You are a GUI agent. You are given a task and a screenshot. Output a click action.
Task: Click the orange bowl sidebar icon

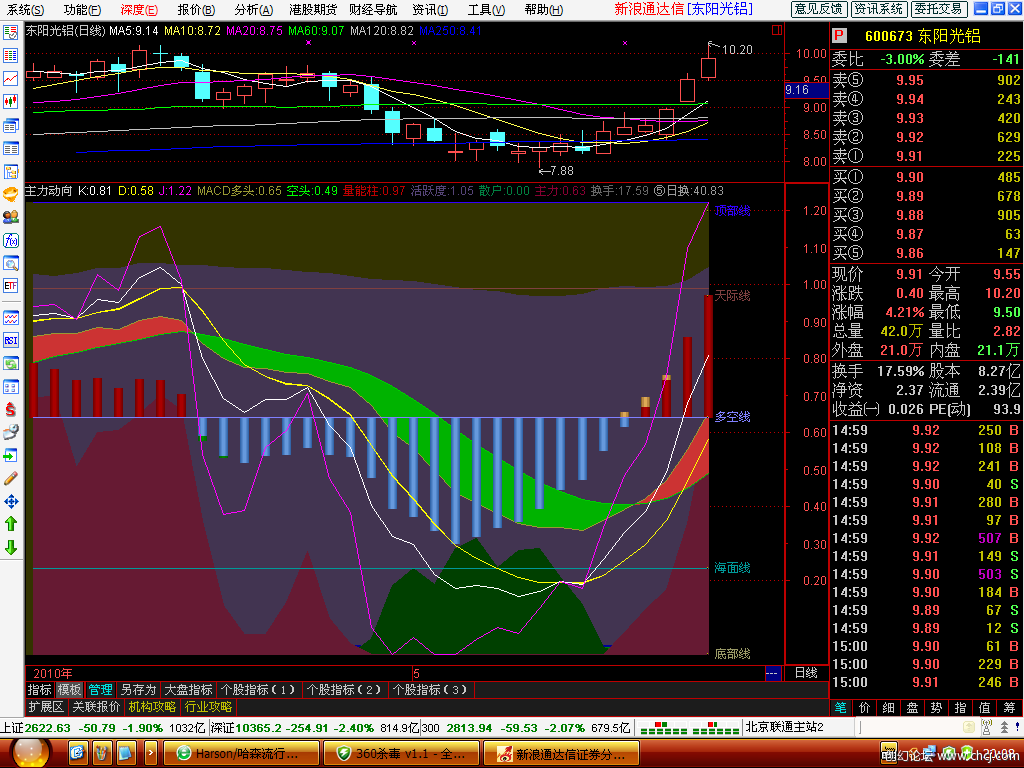tap(10, 194)
